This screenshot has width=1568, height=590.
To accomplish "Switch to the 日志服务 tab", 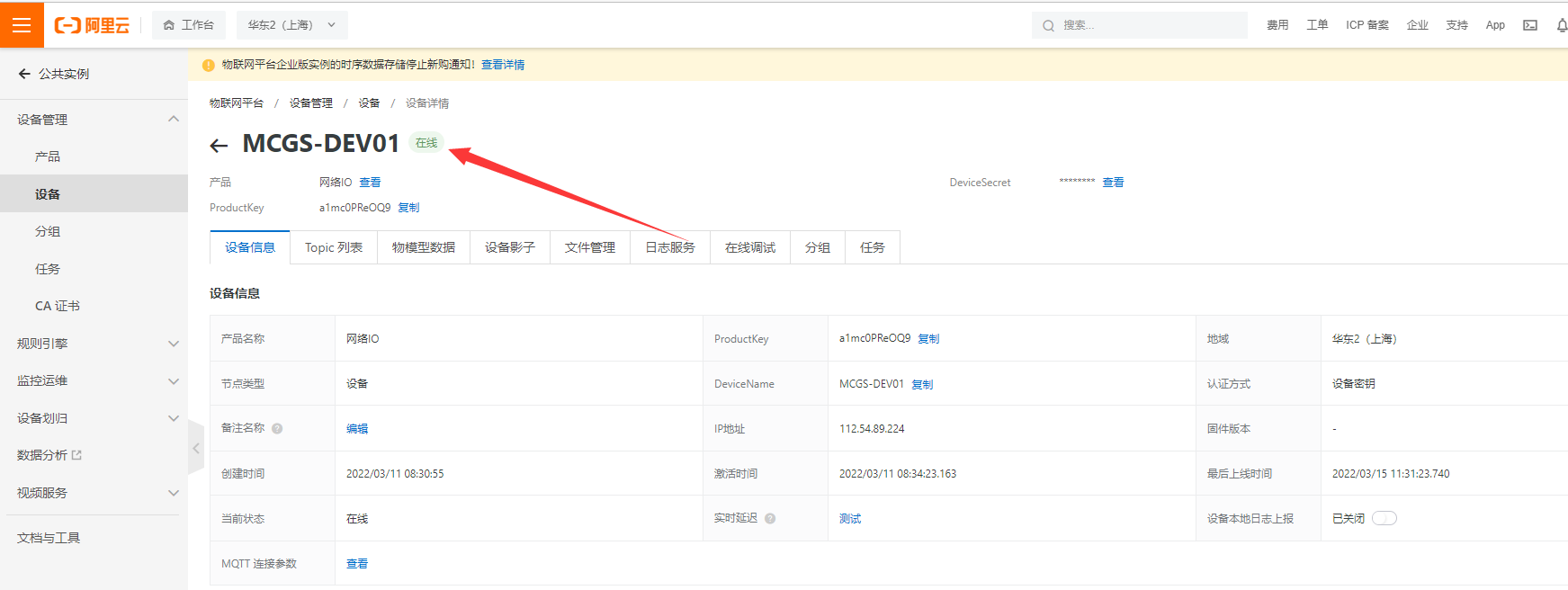I will [x=670, y=247].
